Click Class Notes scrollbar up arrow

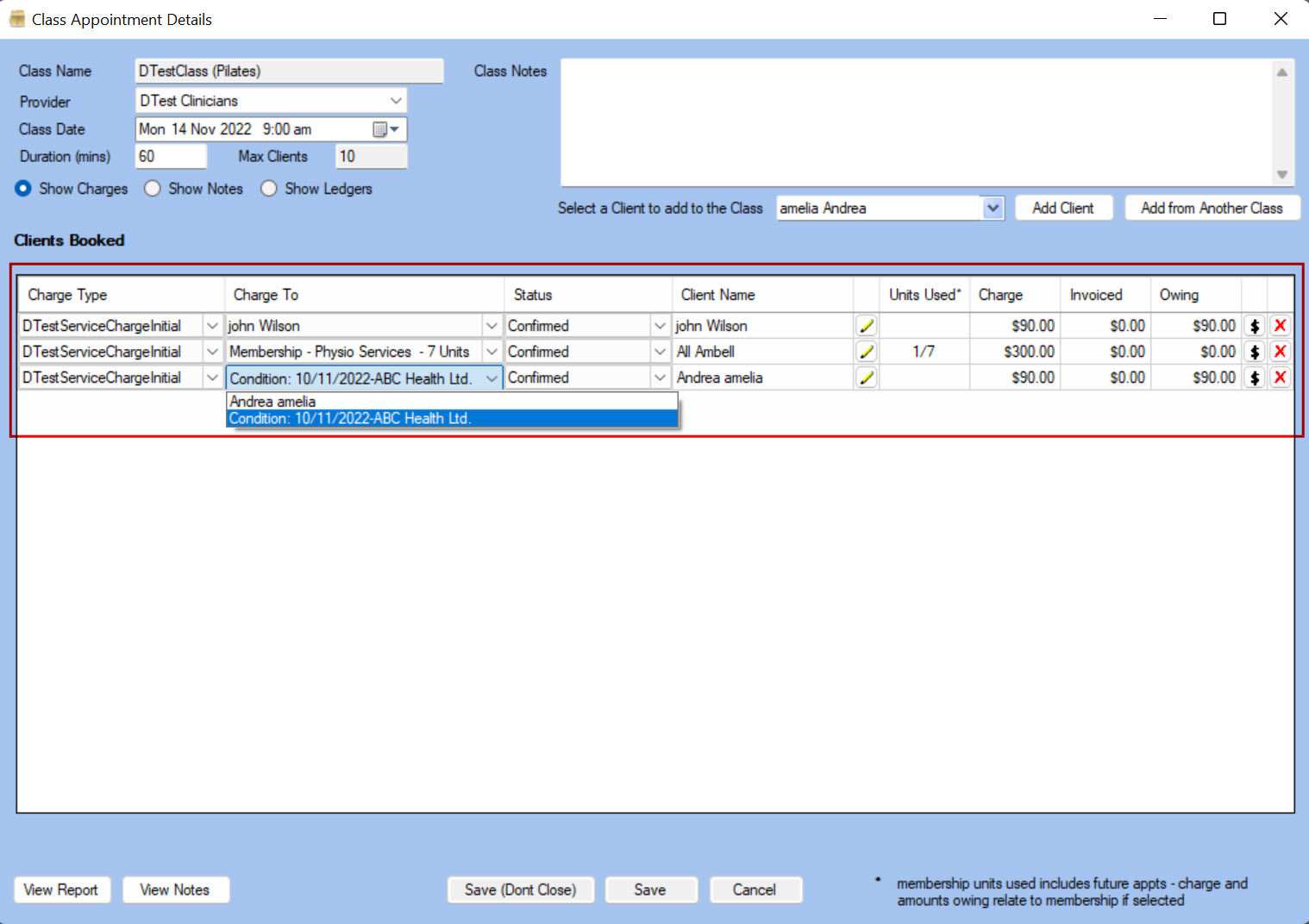pyautogui.click(x=1282, y=72)
